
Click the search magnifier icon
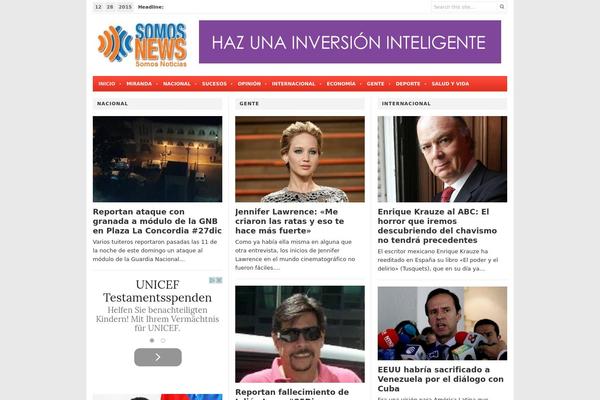point(502,7)
